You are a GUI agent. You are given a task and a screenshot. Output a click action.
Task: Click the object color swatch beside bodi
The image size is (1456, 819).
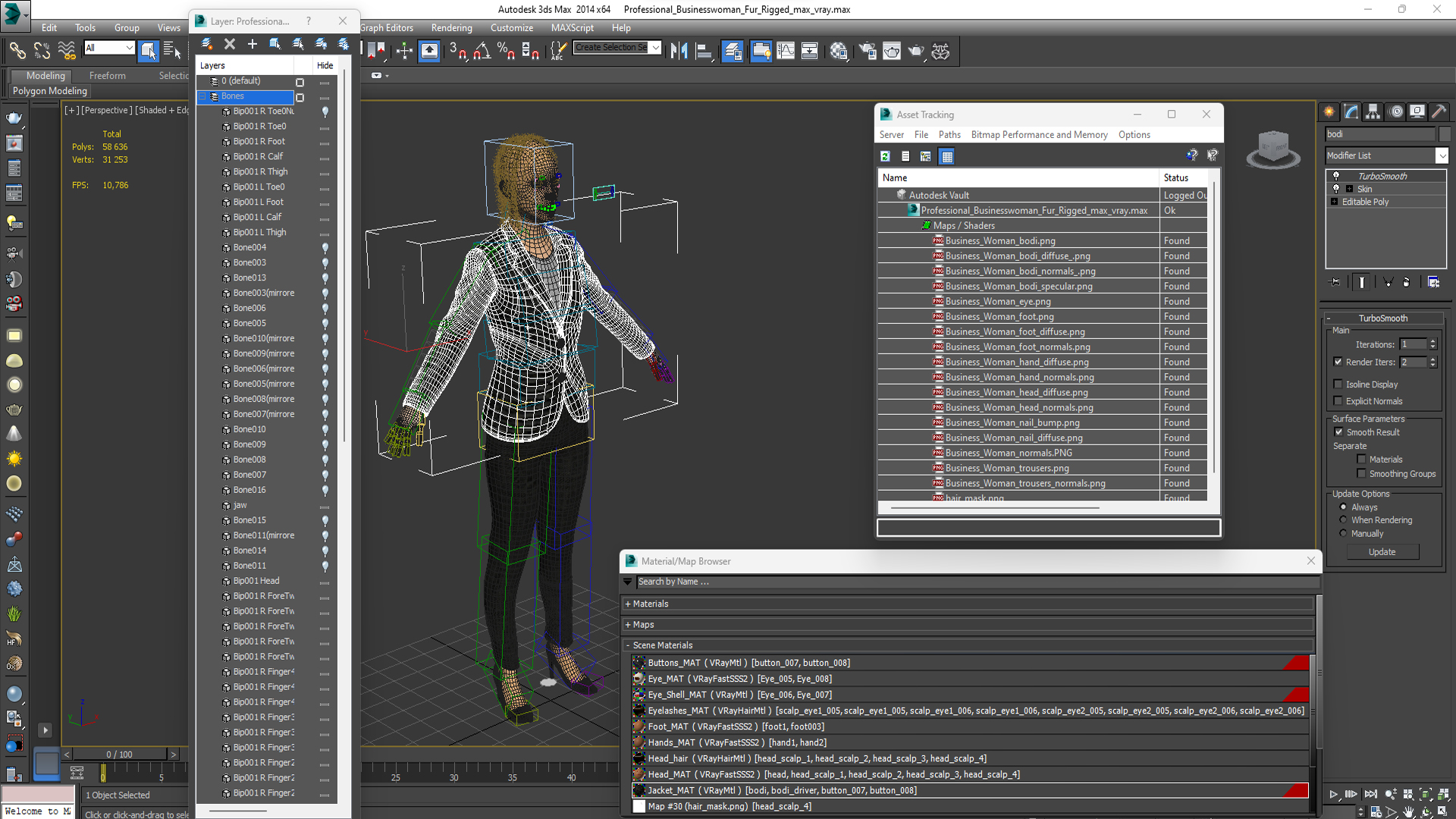(x=1444, y=133)
